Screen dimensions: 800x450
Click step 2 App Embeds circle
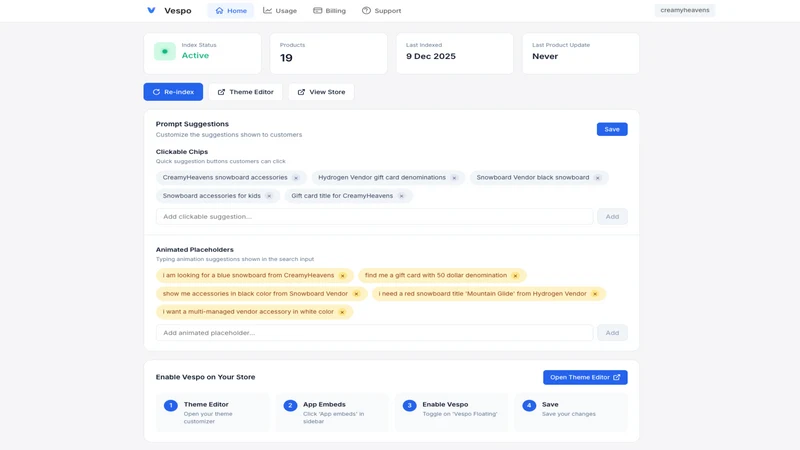[x=290, y=406]
